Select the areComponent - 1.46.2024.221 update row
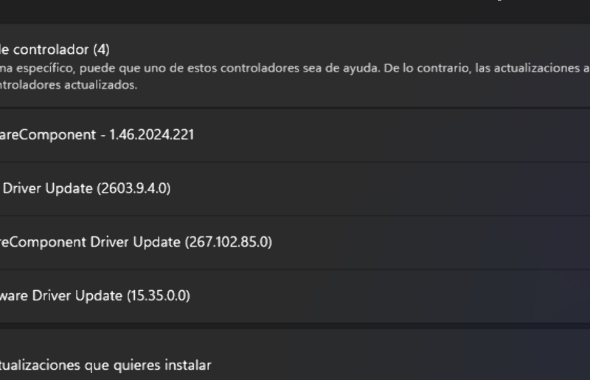This screenshot has width=590, height=380. coord(295,135)
